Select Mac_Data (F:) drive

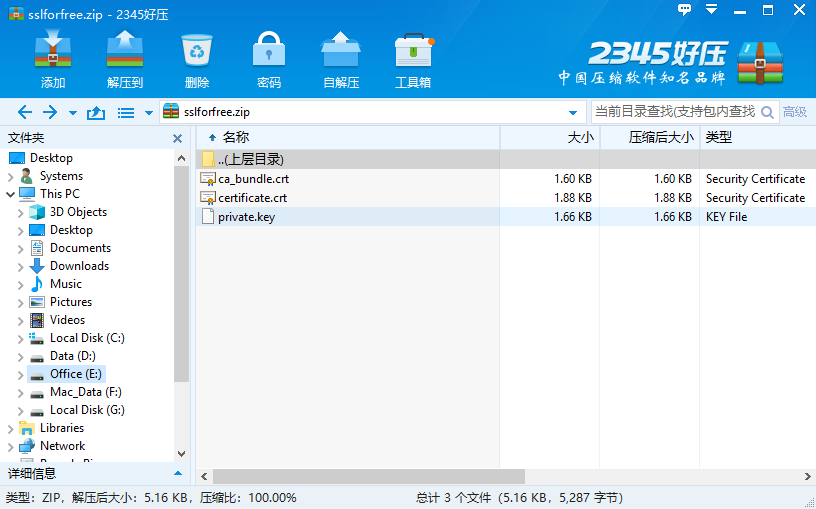(x=85, y=392)
